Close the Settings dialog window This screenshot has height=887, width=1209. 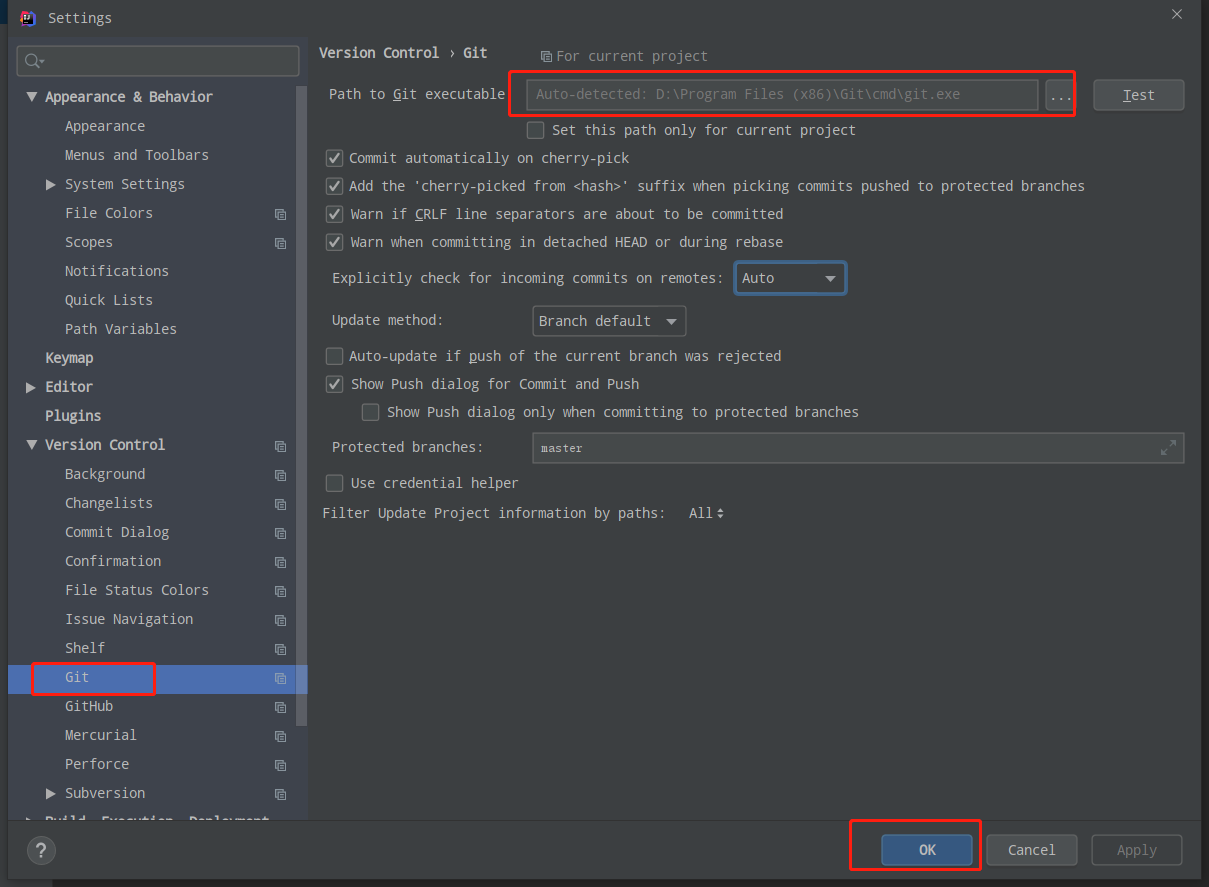1177,14
